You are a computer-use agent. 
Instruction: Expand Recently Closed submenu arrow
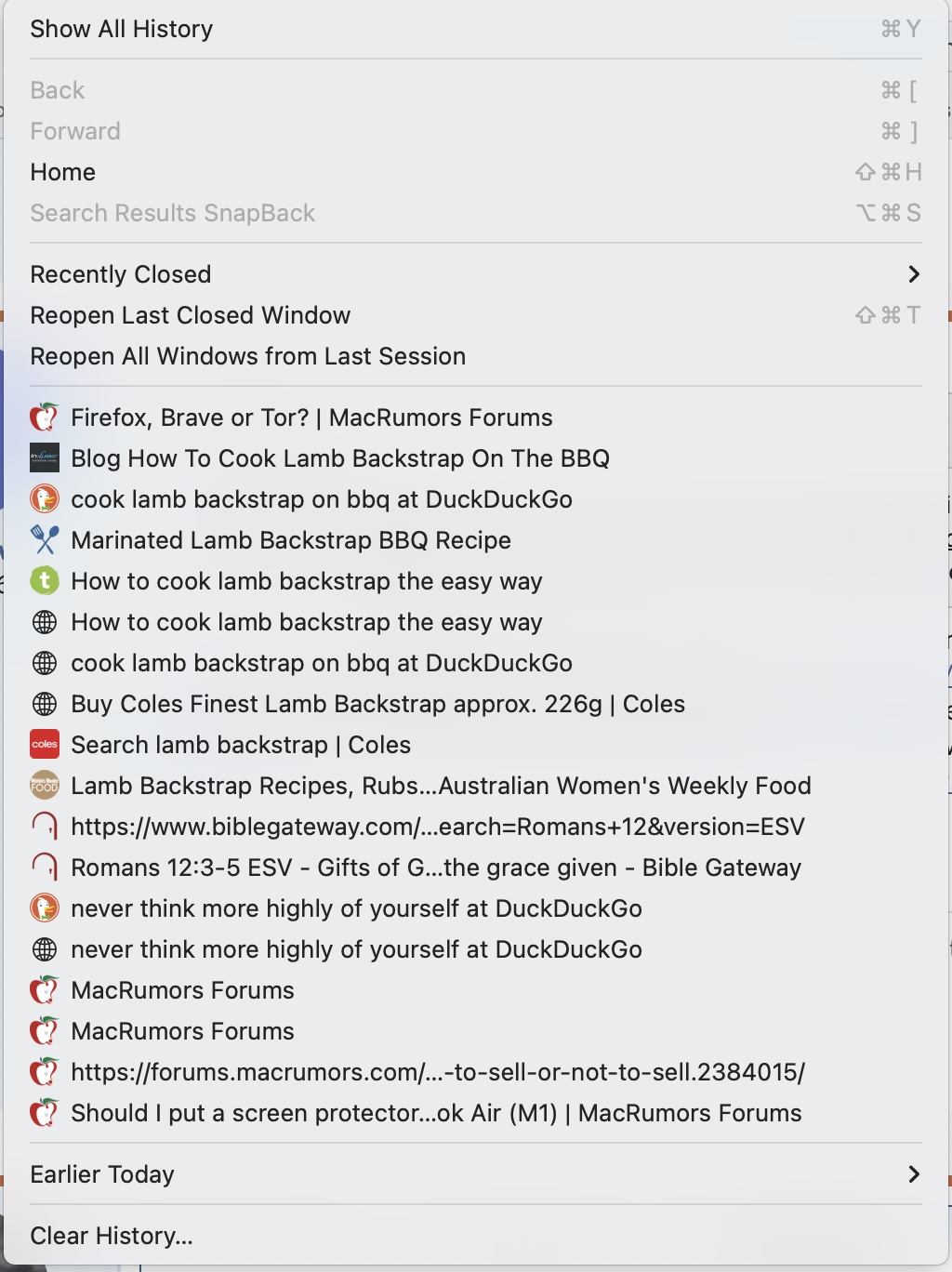914,274
